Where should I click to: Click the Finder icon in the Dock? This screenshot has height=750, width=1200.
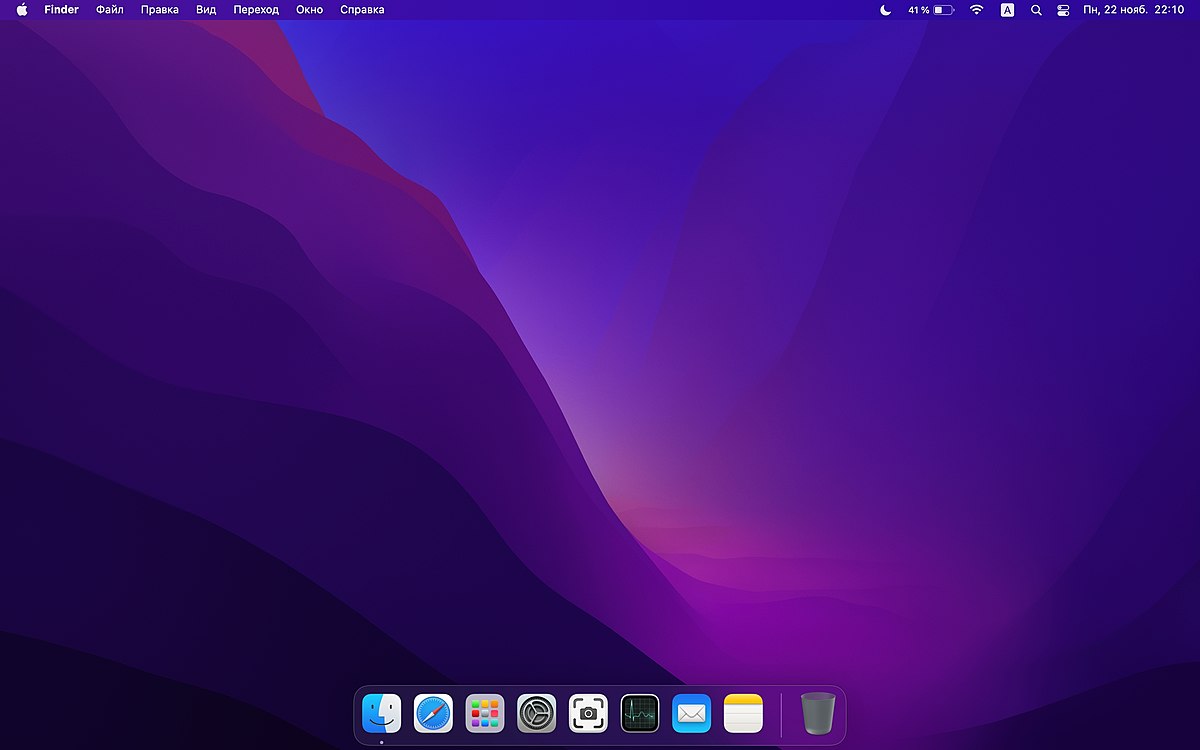point(381,713)
